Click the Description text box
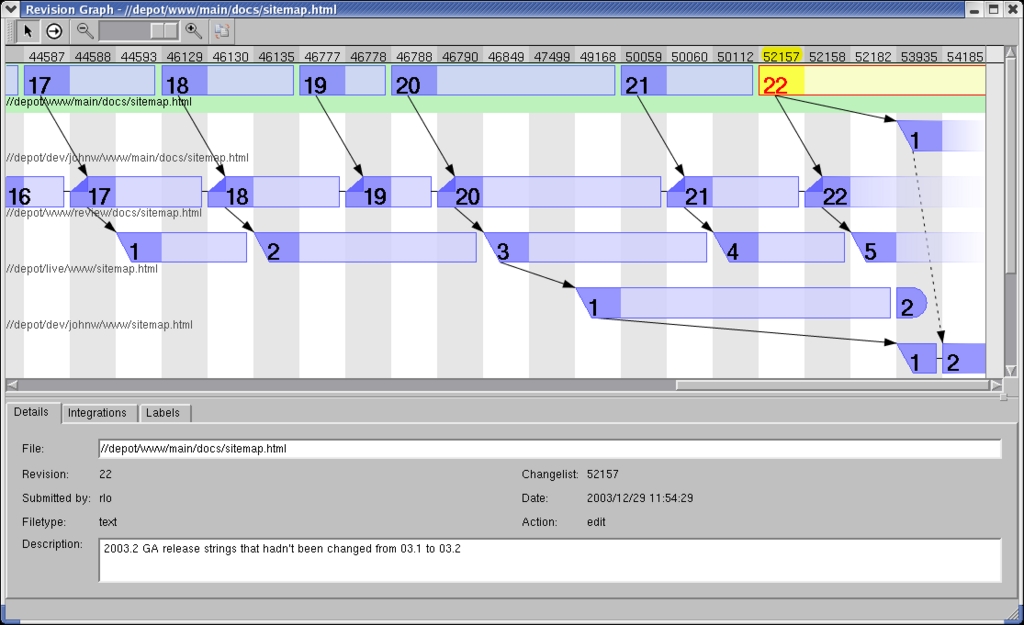1024x625 pixels. [549, 560]
